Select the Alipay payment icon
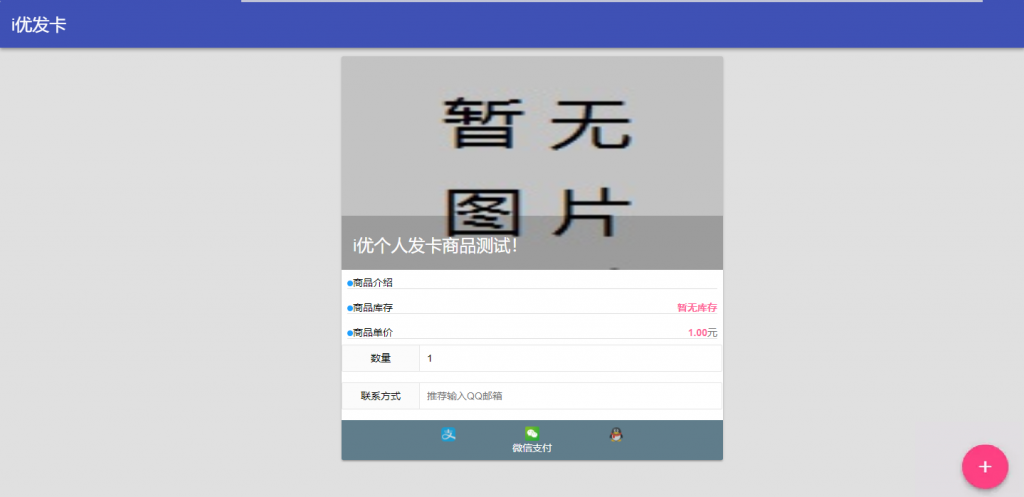Viewport: 1024px width, 497px height. point(450,434)
